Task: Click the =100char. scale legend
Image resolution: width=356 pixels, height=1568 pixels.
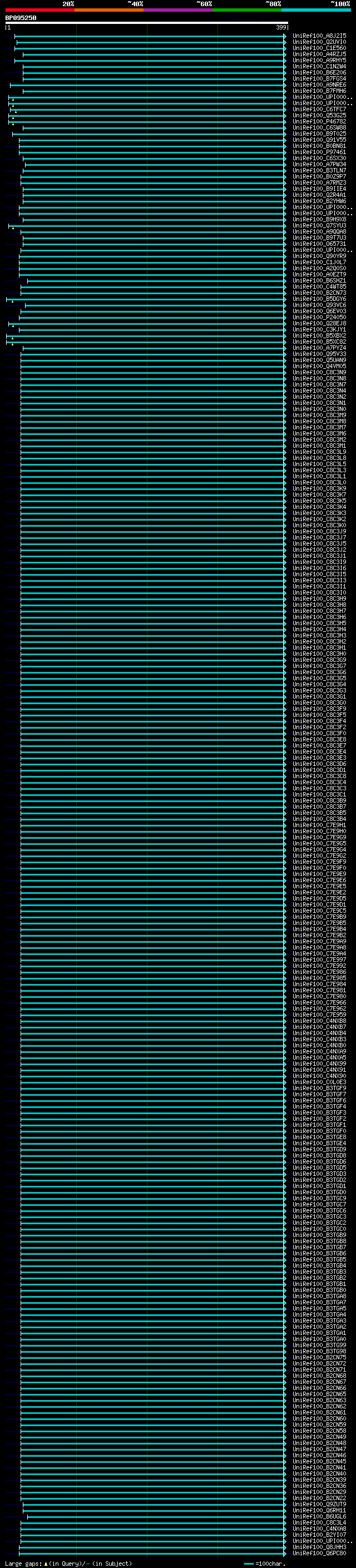Action: [265, 1564]
